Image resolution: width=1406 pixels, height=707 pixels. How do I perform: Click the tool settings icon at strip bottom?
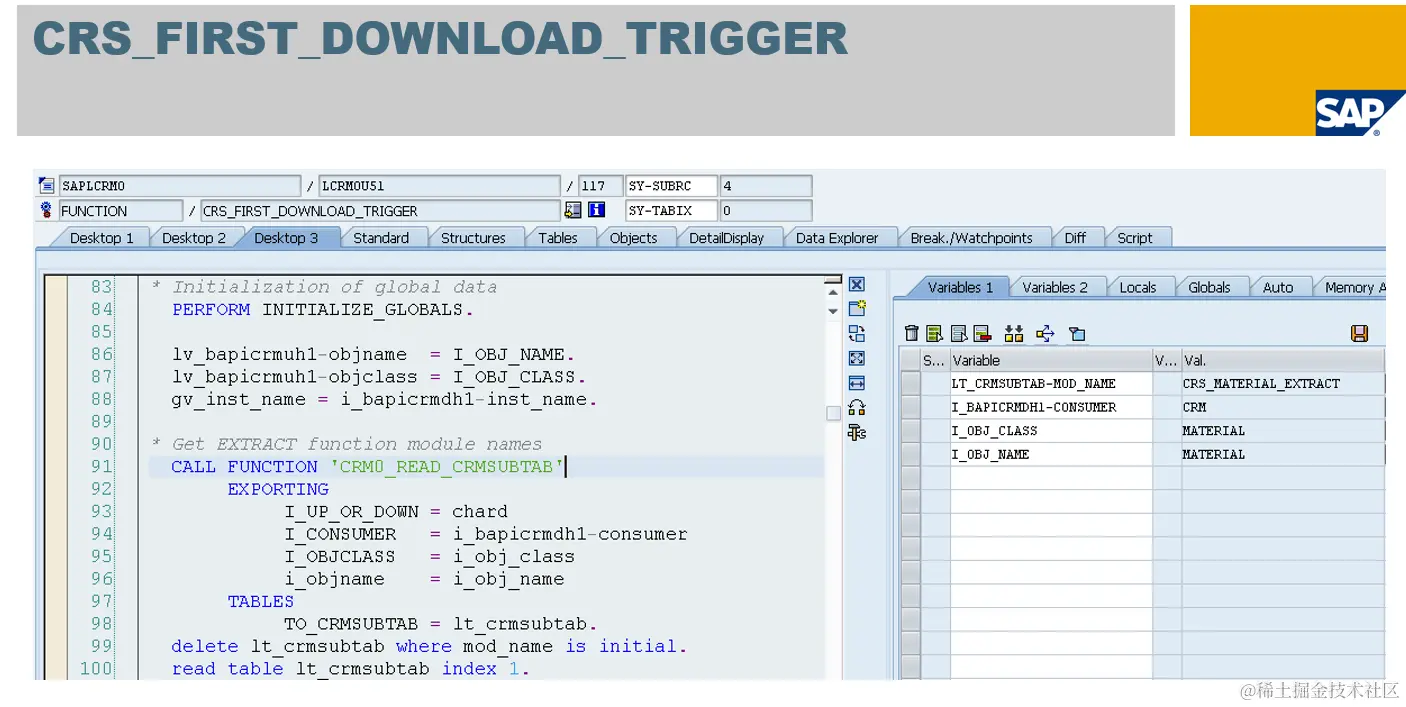856,432
